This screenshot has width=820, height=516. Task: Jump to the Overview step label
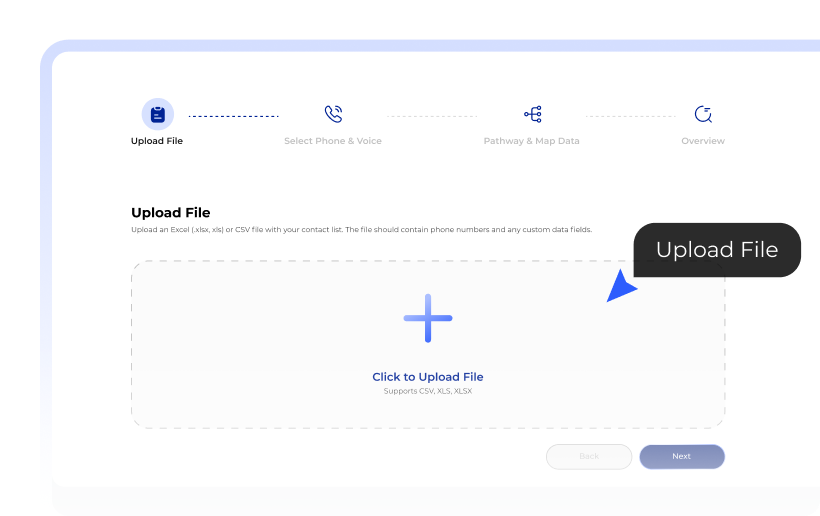(x=703, y=141)
